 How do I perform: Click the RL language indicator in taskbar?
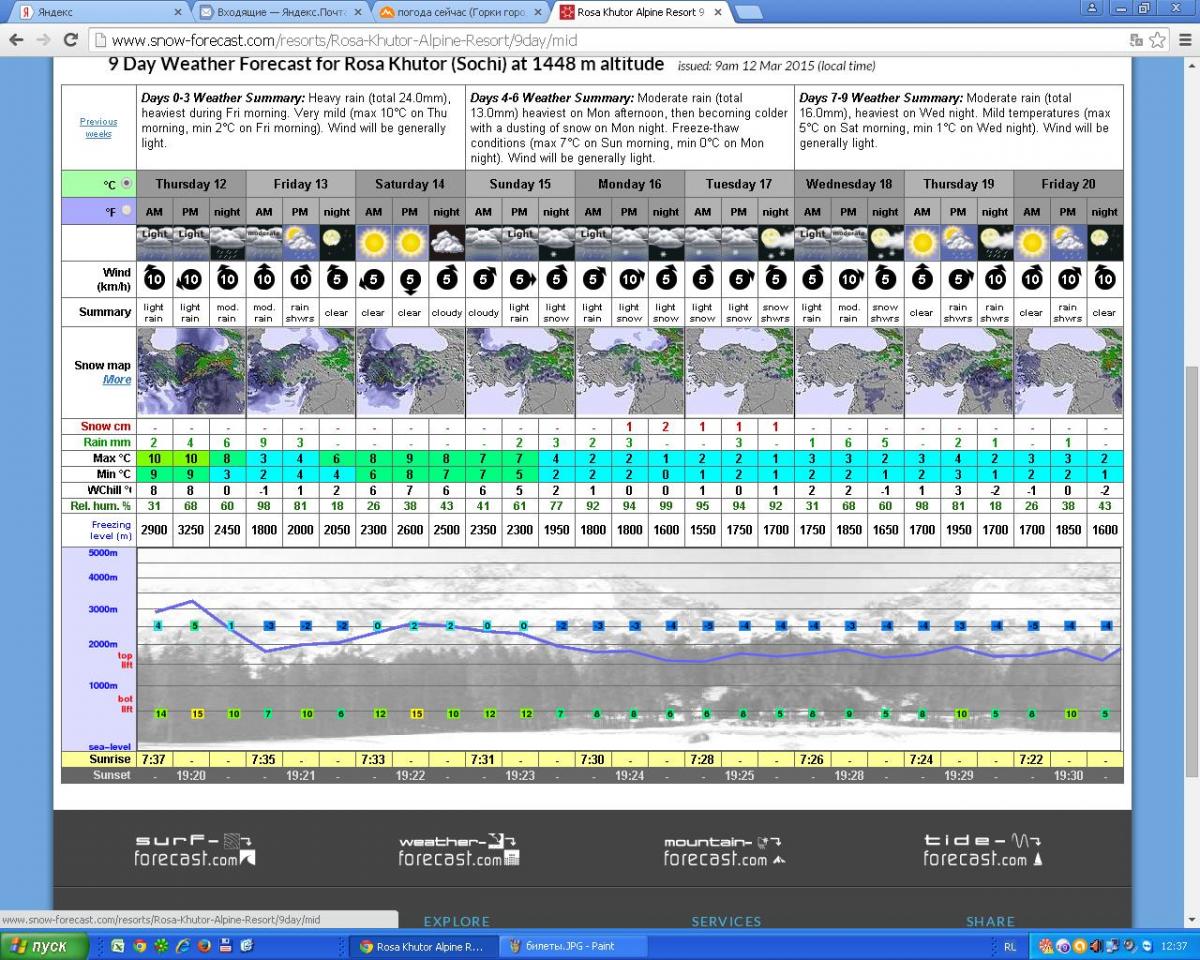(x=1011, y=945)
